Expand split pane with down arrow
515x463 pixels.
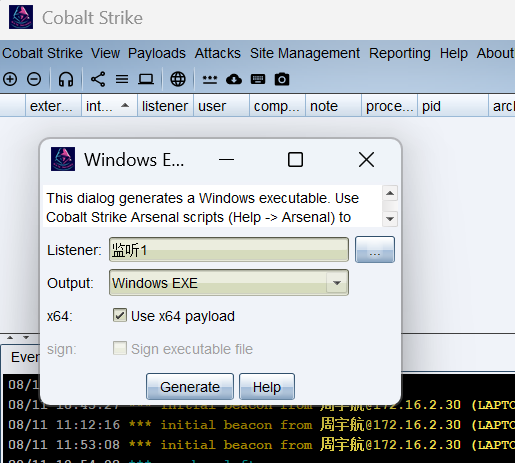(x=26, y=338)
